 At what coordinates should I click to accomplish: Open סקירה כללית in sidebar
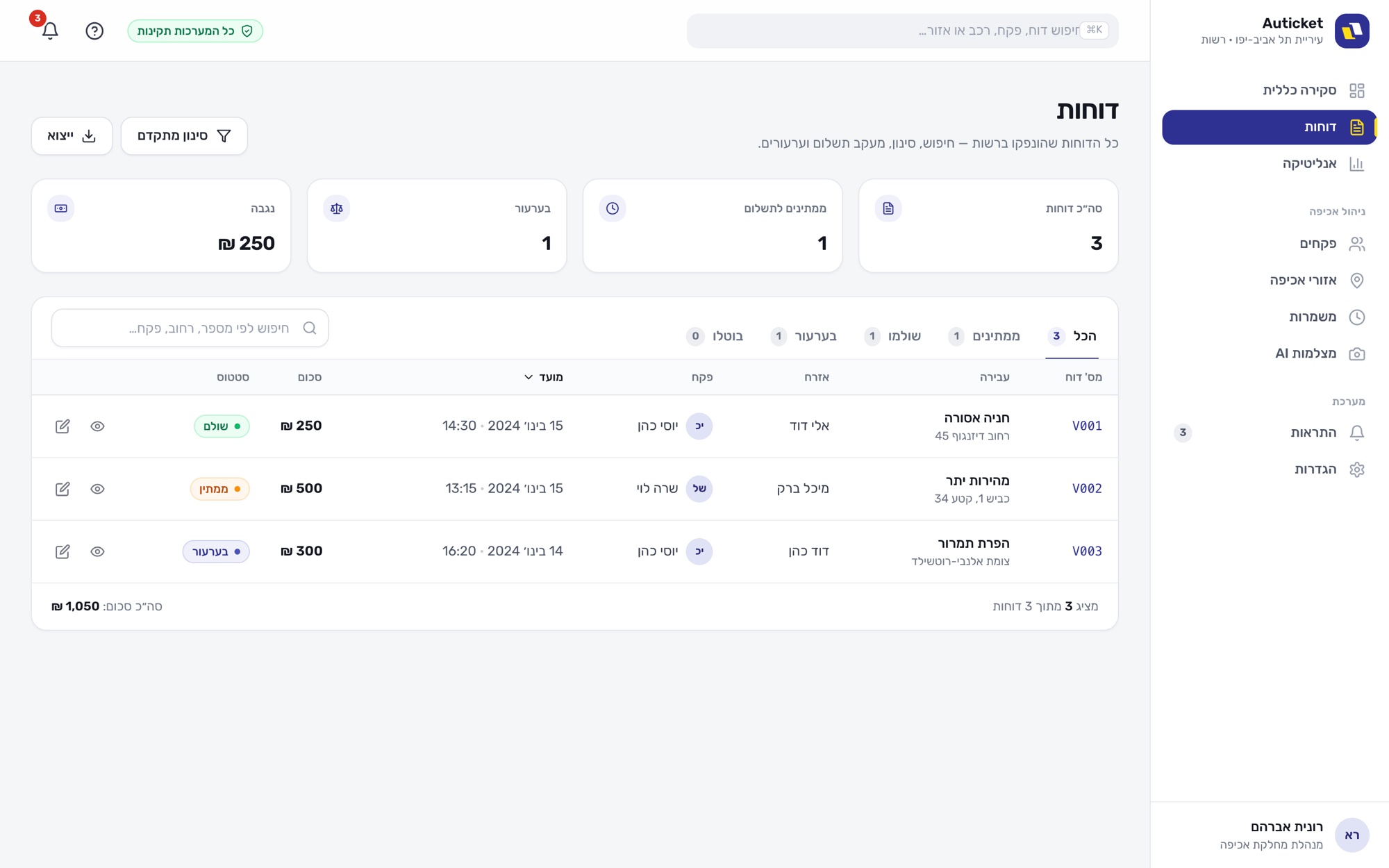1270,90
